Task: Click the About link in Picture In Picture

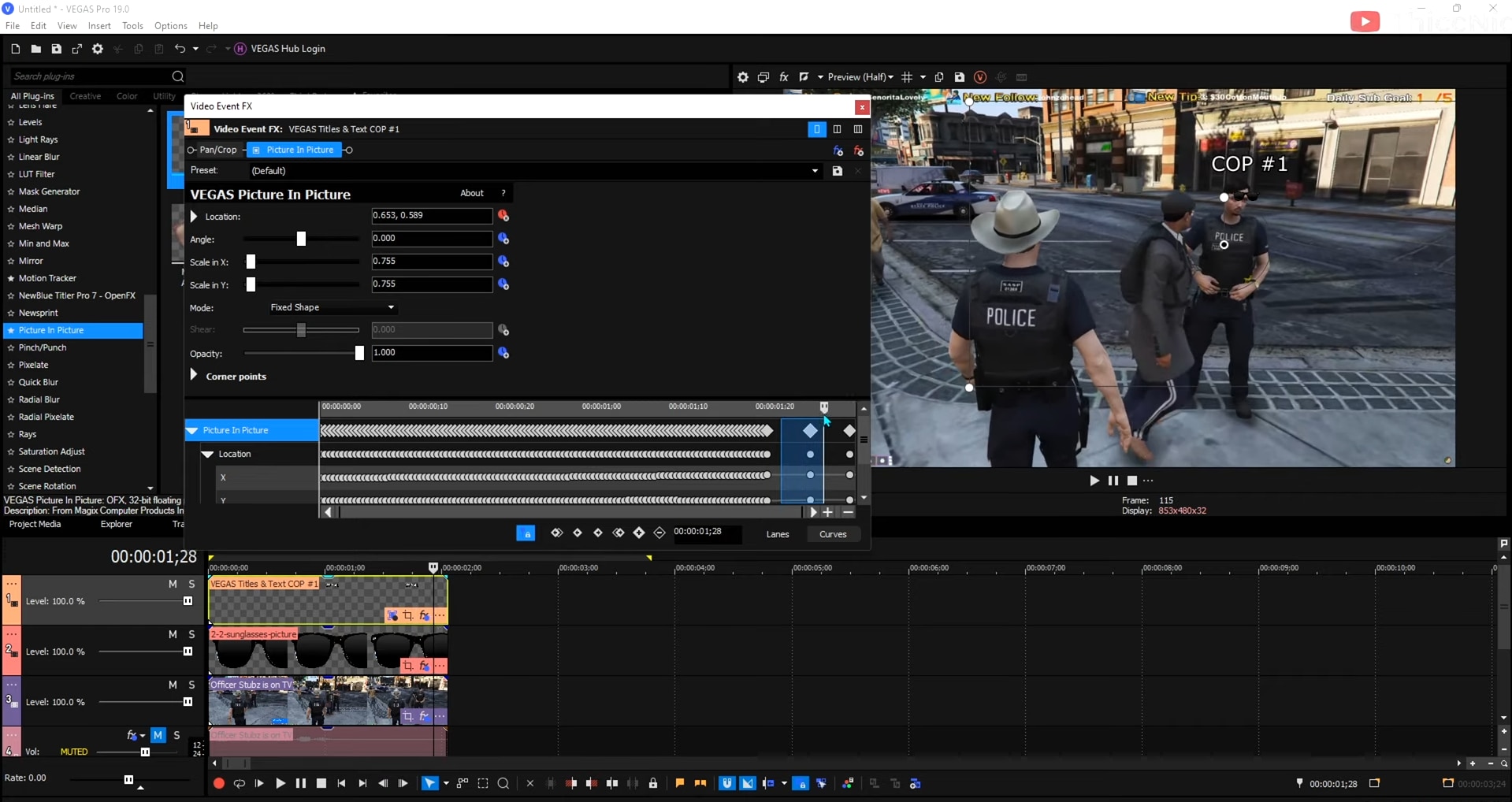Action: (472, 193)
